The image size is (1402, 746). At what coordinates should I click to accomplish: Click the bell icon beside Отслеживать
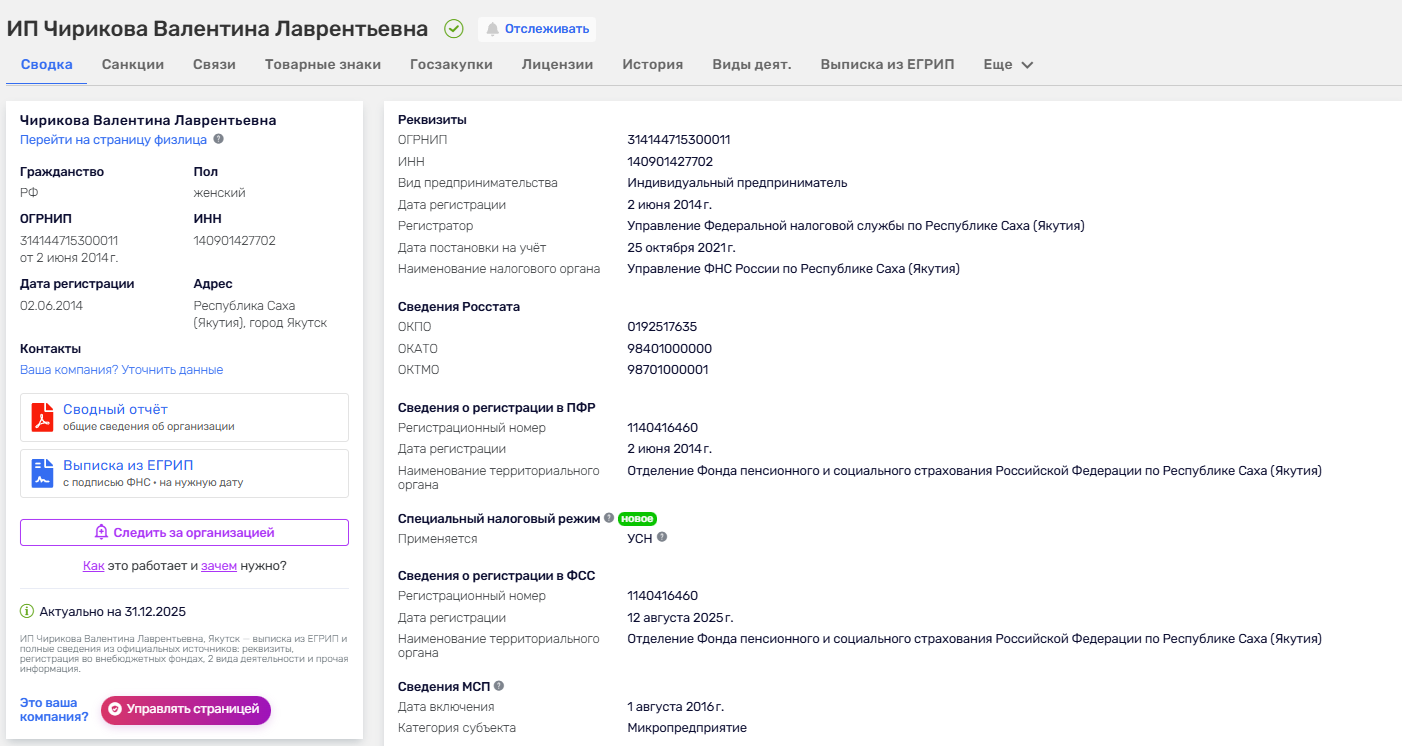492,29
